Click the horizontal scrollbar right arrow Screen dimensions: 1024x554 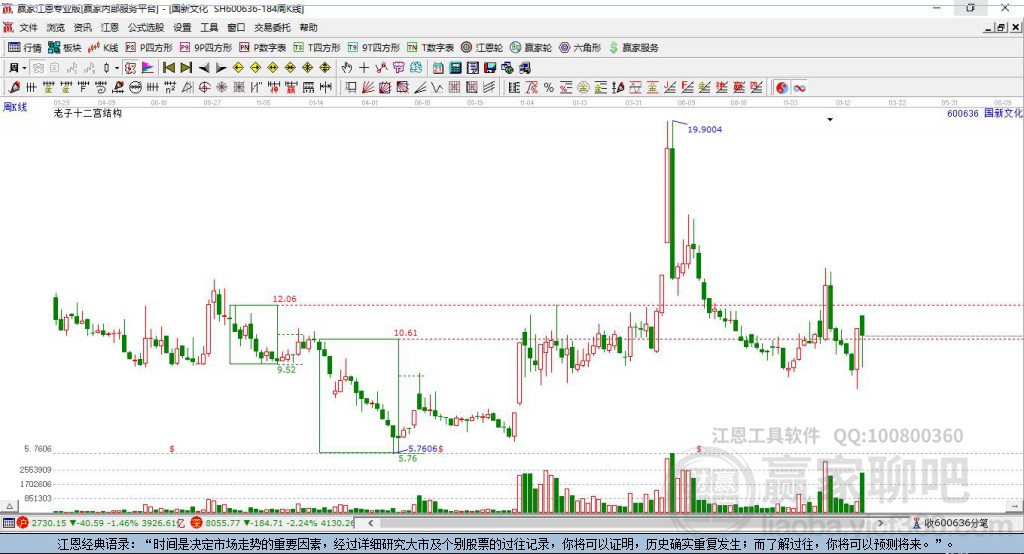(880, 523)
